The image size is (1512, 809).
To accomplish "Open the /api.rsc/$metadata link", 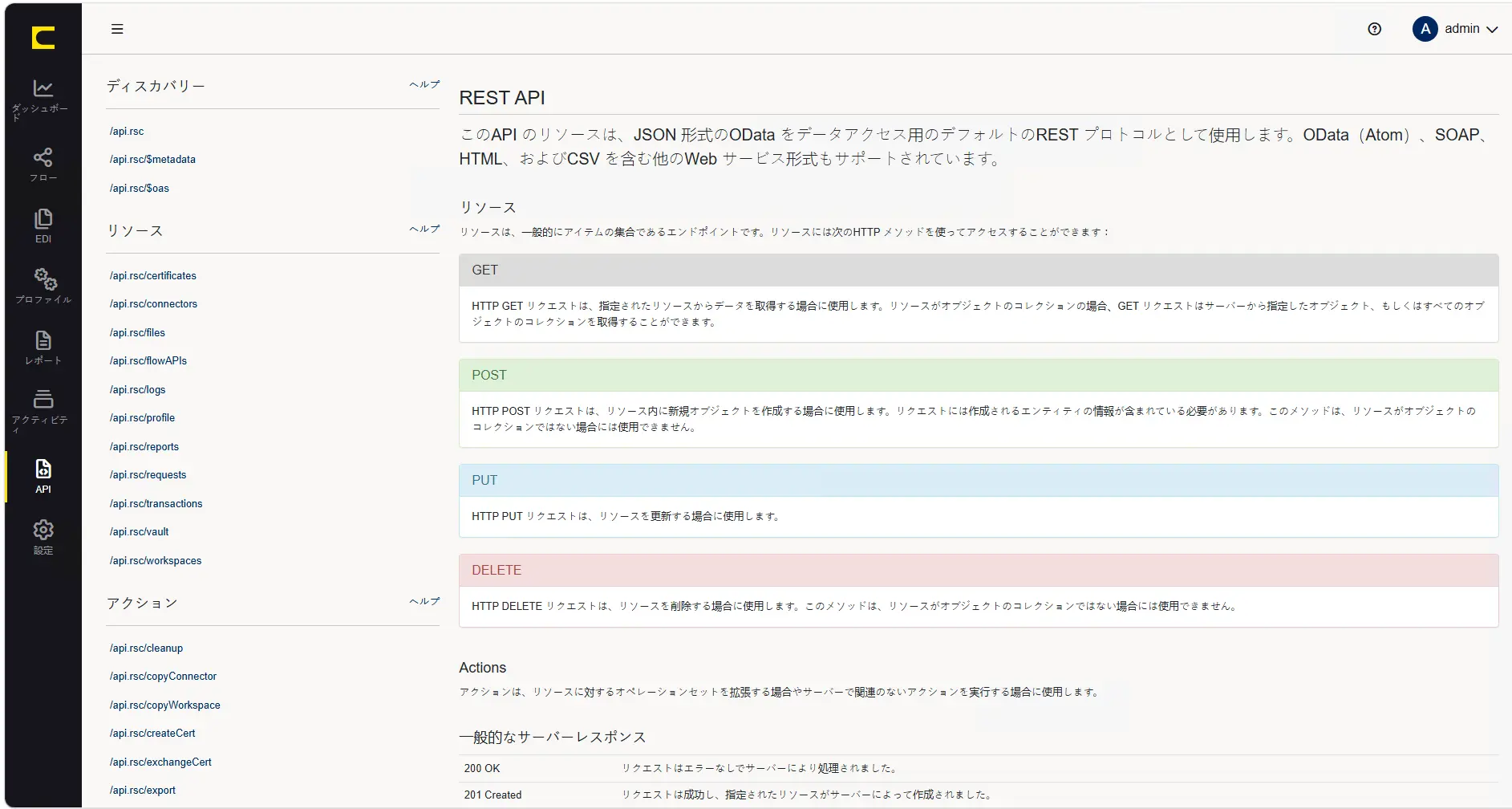I will (x=152, y=159).
